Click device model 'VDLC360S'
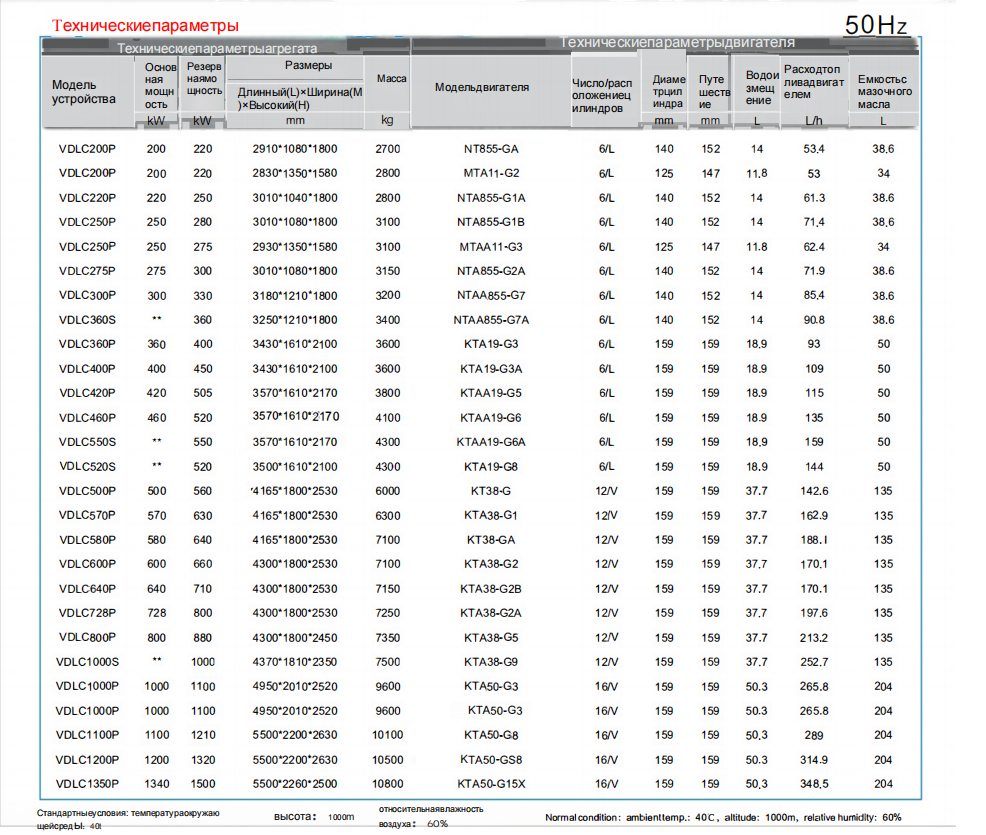 click(87, 320)
